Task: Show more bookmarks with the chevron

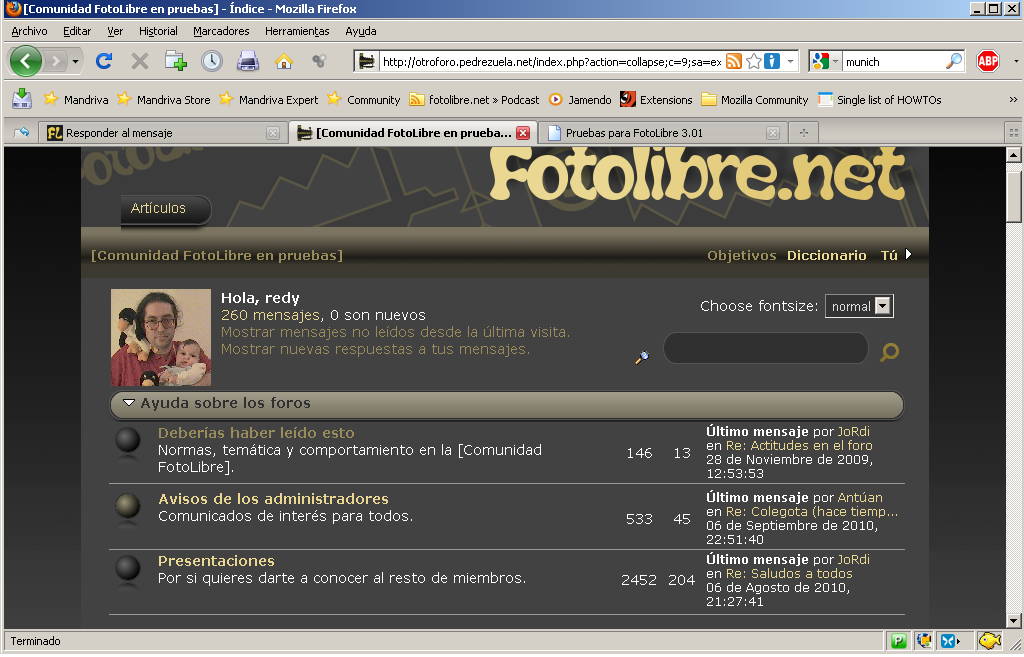Action: 1013,99
